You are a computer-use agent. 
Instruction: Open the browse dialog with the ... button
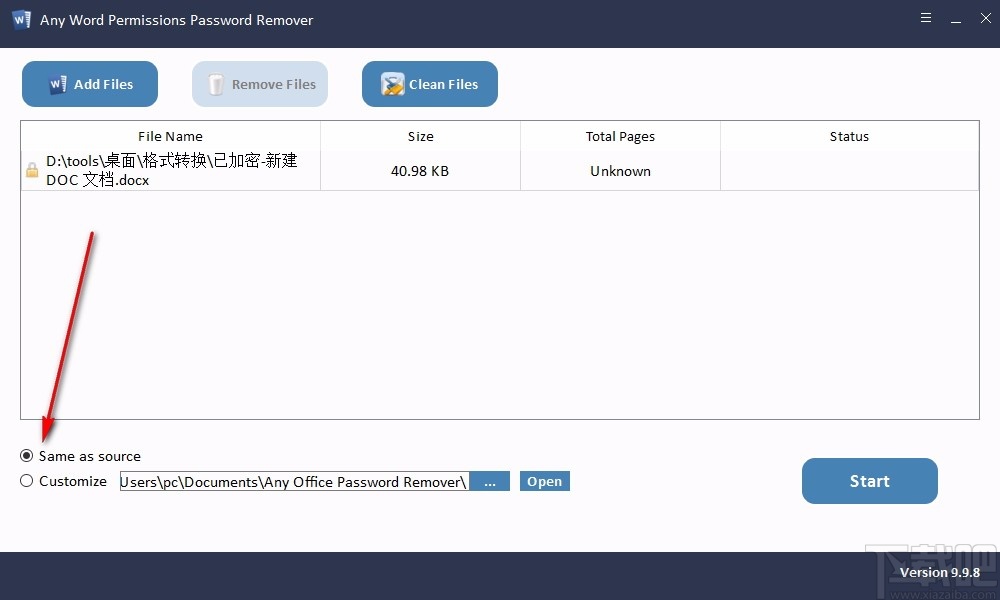click(490, 481)
